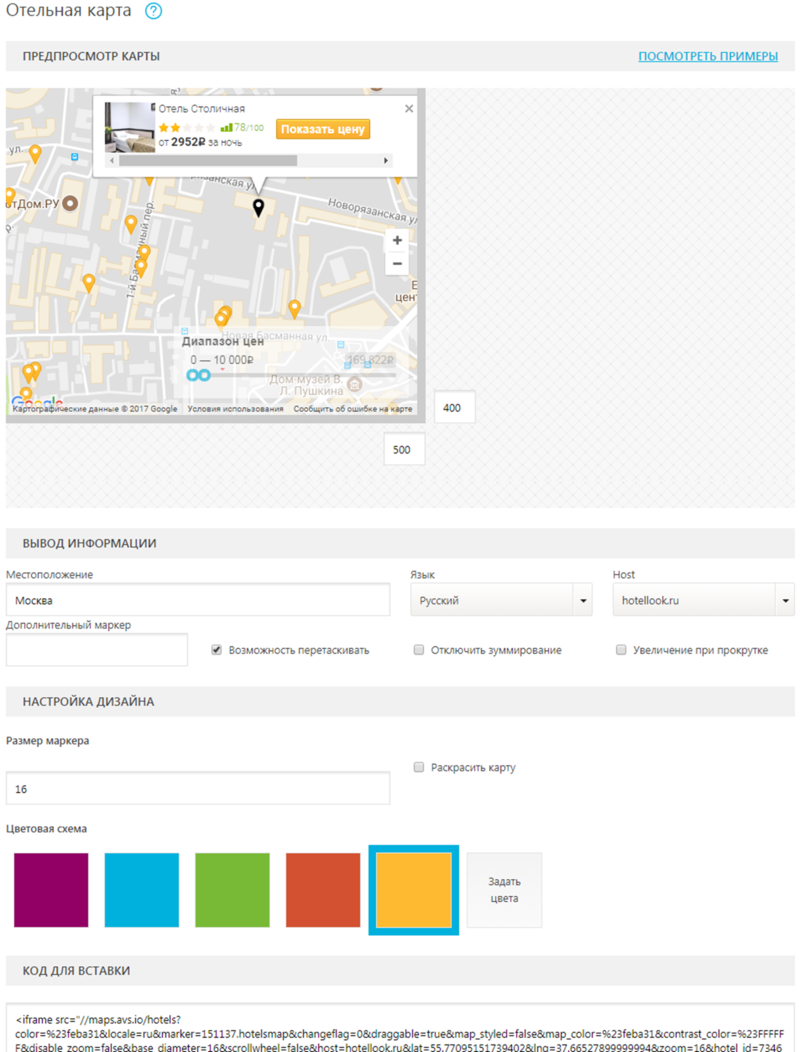Screen dimensions: 800x1052
Task: Check the Раскрасить карту option
Action: [419, 768]
